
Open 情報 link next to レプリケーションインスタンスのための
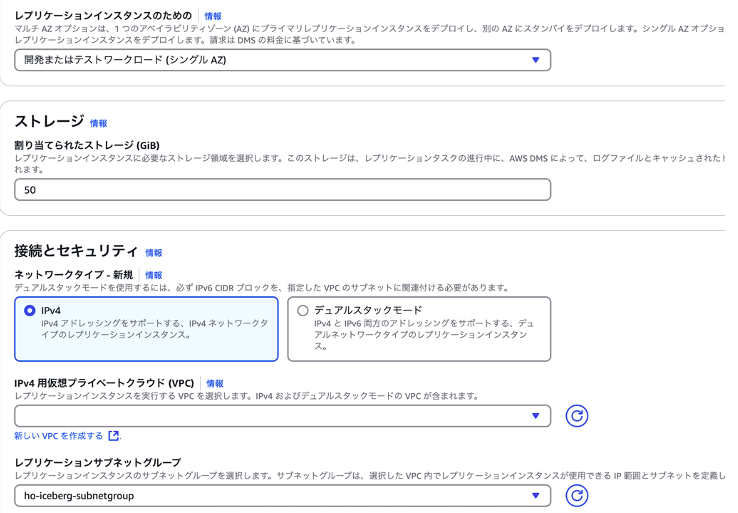pos(213,16)
